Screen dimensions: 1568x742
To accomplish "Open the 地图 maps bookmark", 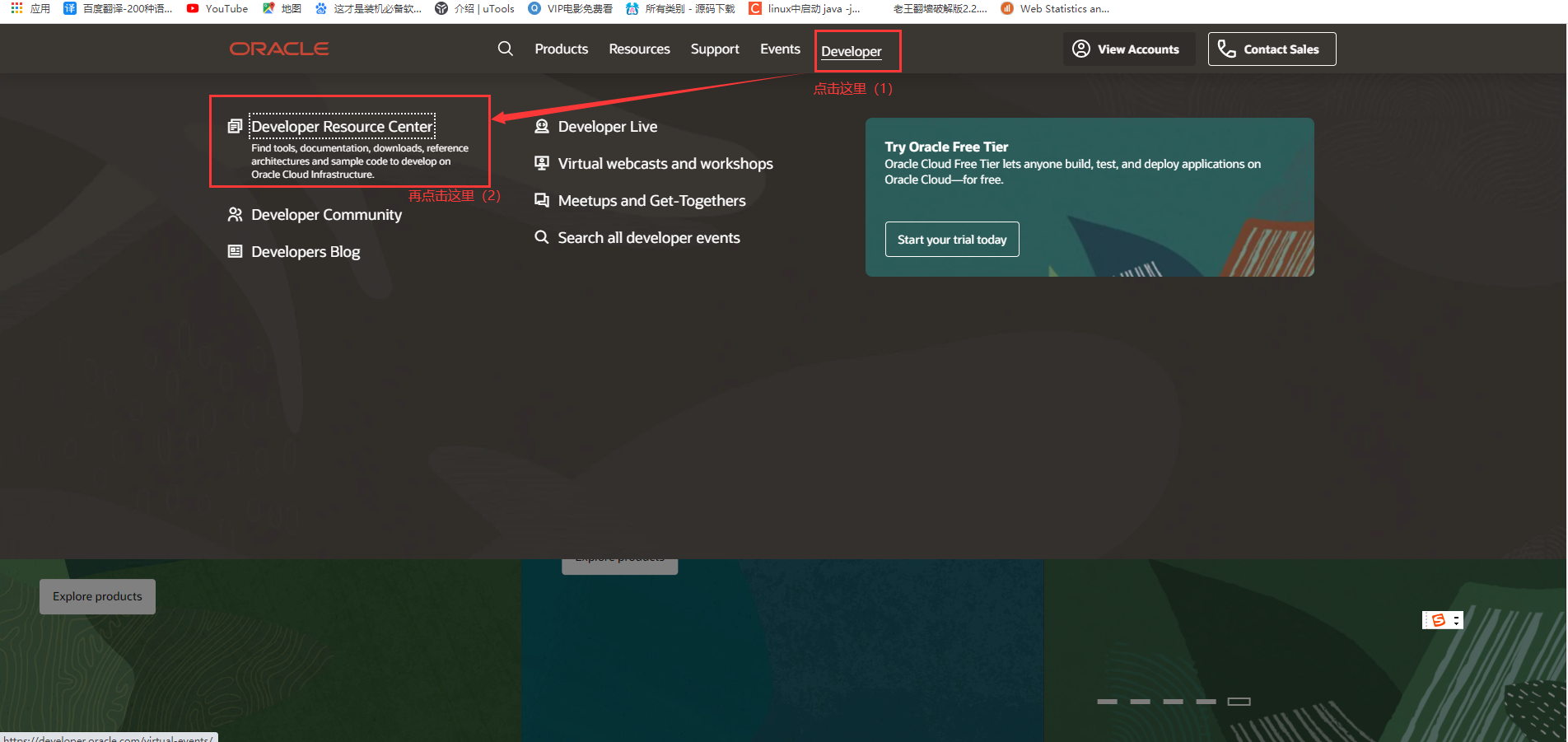I will [x=282, y=8].
